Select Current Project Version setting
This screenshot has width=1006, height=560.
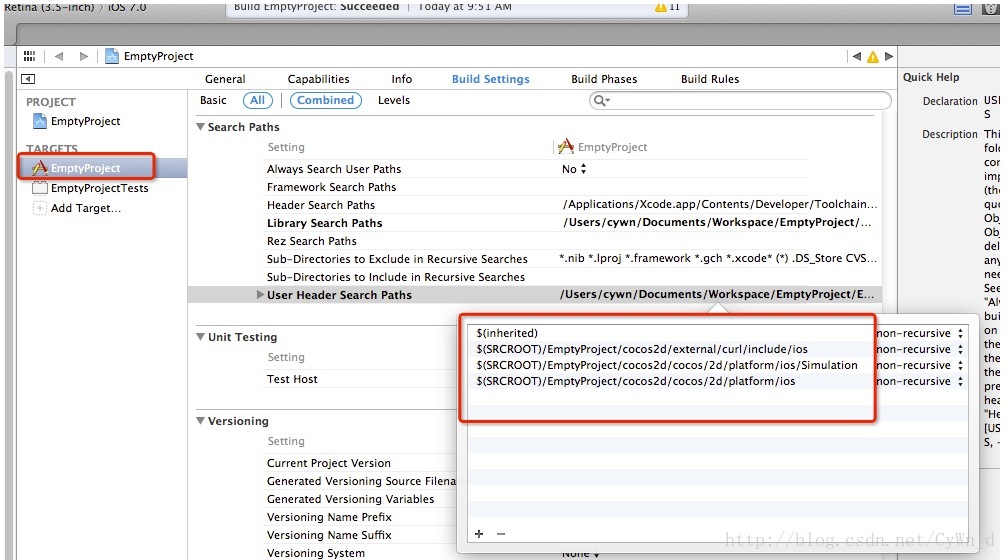pyautogui.click(x=328, y=462)
